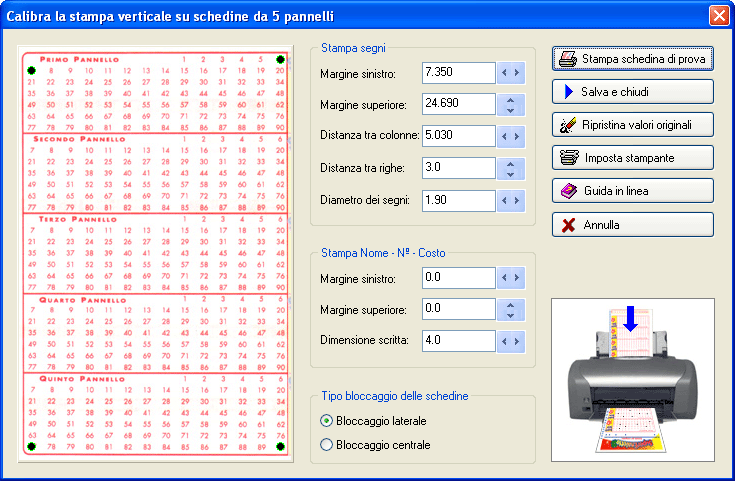Click the book icon on Guida in linea

(x=566, y=191)
